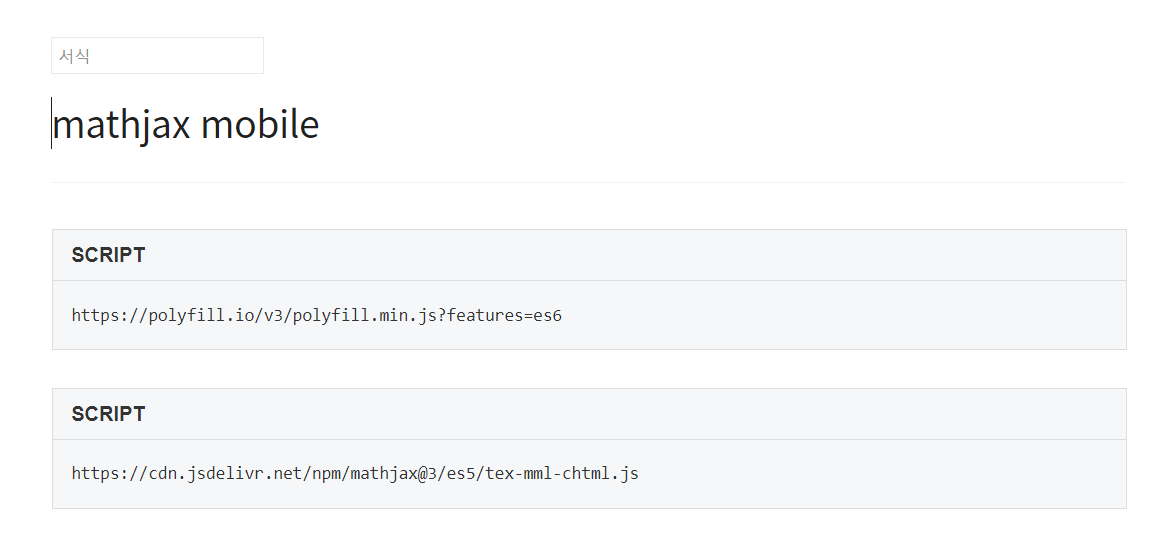This screenshot has height=551, width=1159.
Task: Click the first SCRIPT block header above polyfill URL
Action: (x=589, y=255)
